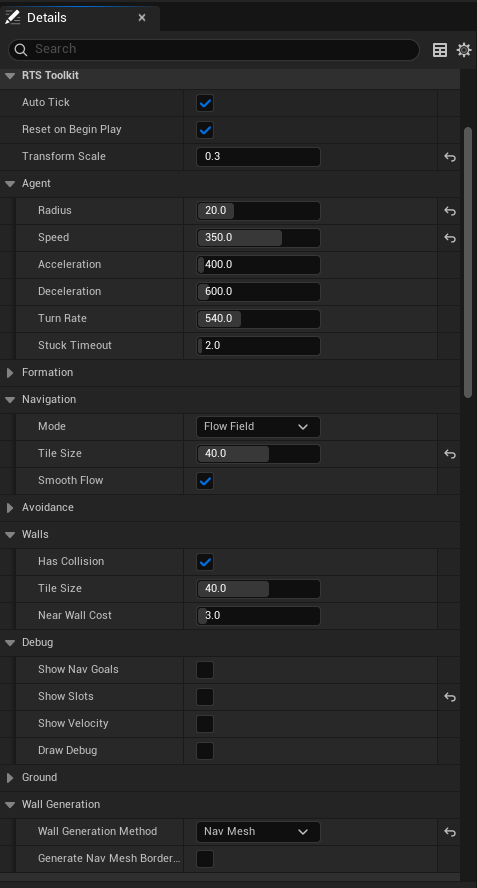Click the Has Collision label
This screenshot has height=888, width=477.
pyautogui.click(x=71, y=561)
